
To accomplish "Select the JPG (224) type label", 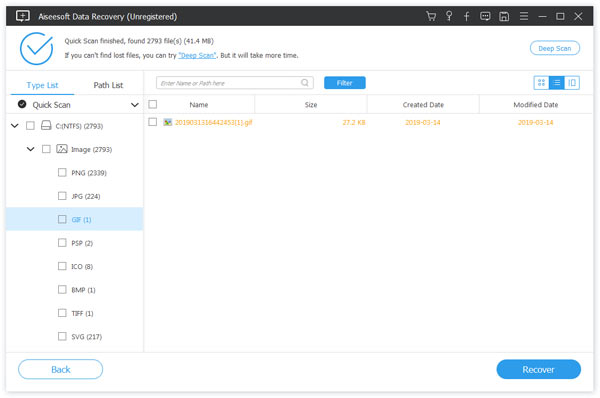I will (86, 196).
